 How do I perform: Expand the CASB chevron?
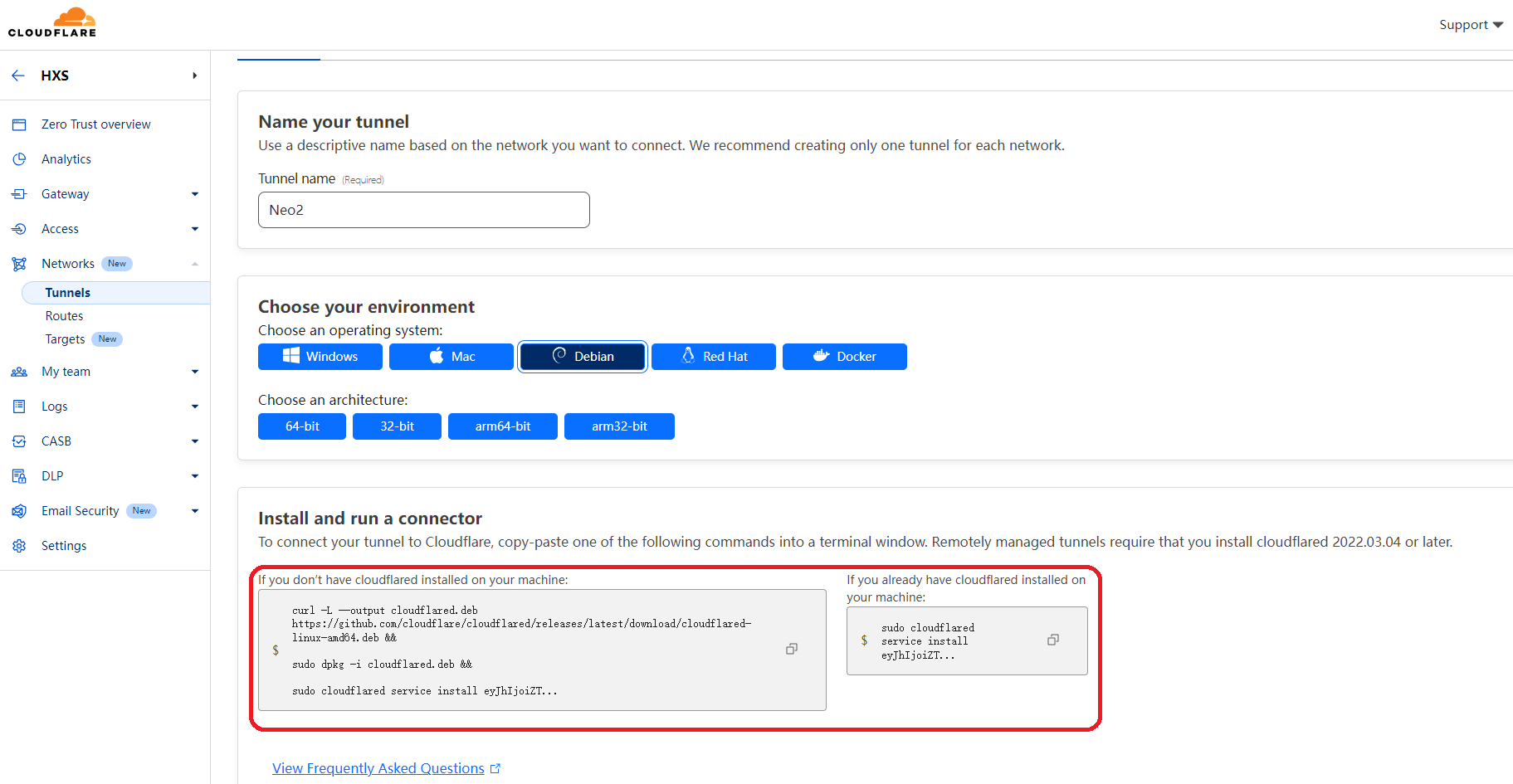click(195, 441)
